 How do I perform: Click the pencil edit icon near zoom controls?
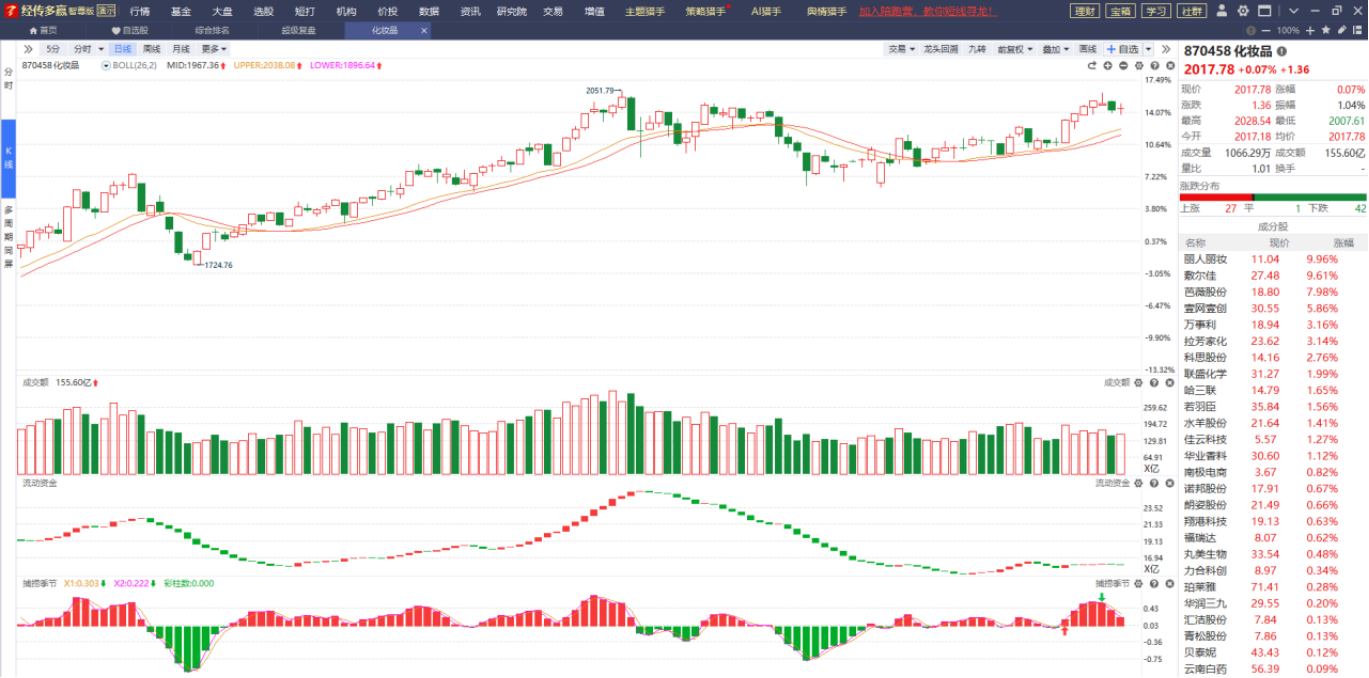coord(1342,31)
